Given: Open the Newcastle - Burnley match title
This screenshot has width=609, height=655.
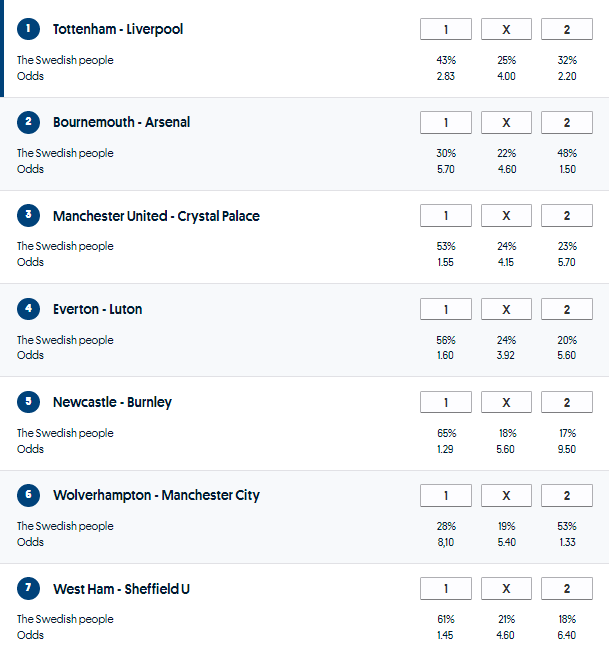Looking at the screenshot, I should [x=112, y=402].
